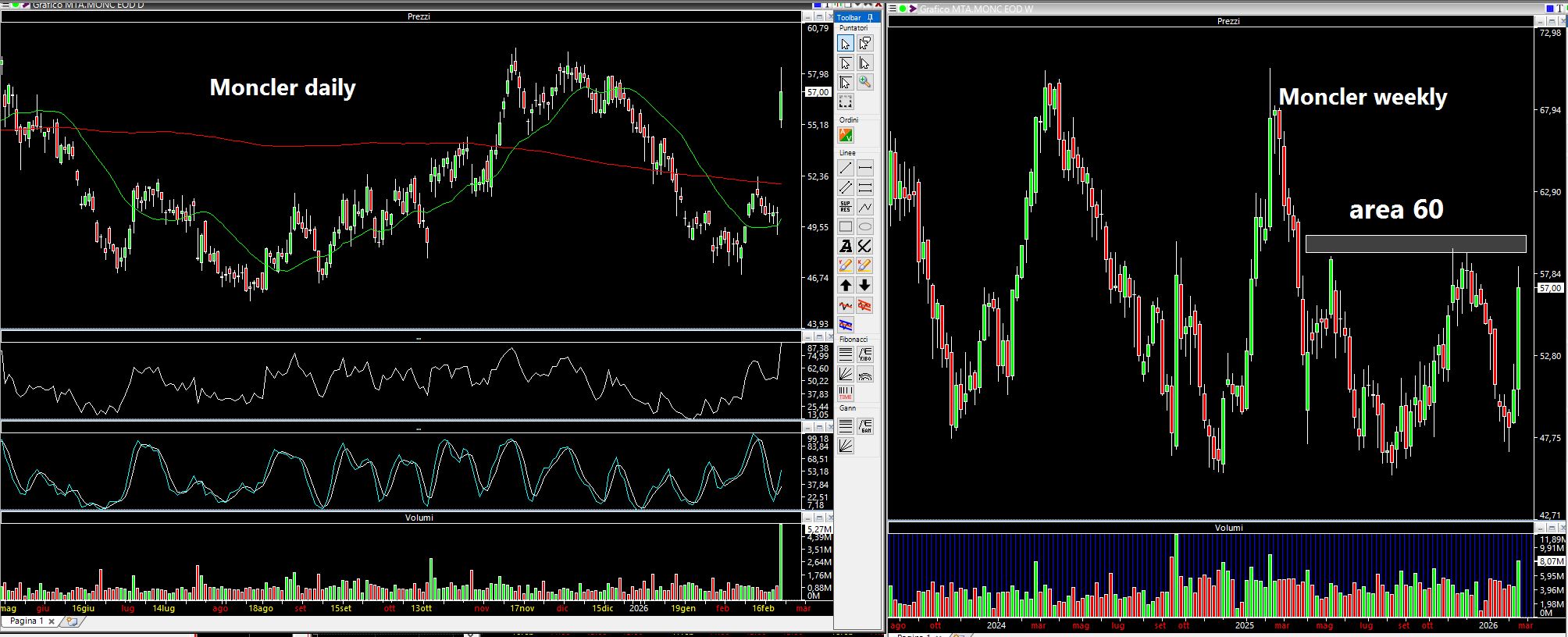Pick the text annotation tool
The image size is (1568, 637).
tap(846, 246)
